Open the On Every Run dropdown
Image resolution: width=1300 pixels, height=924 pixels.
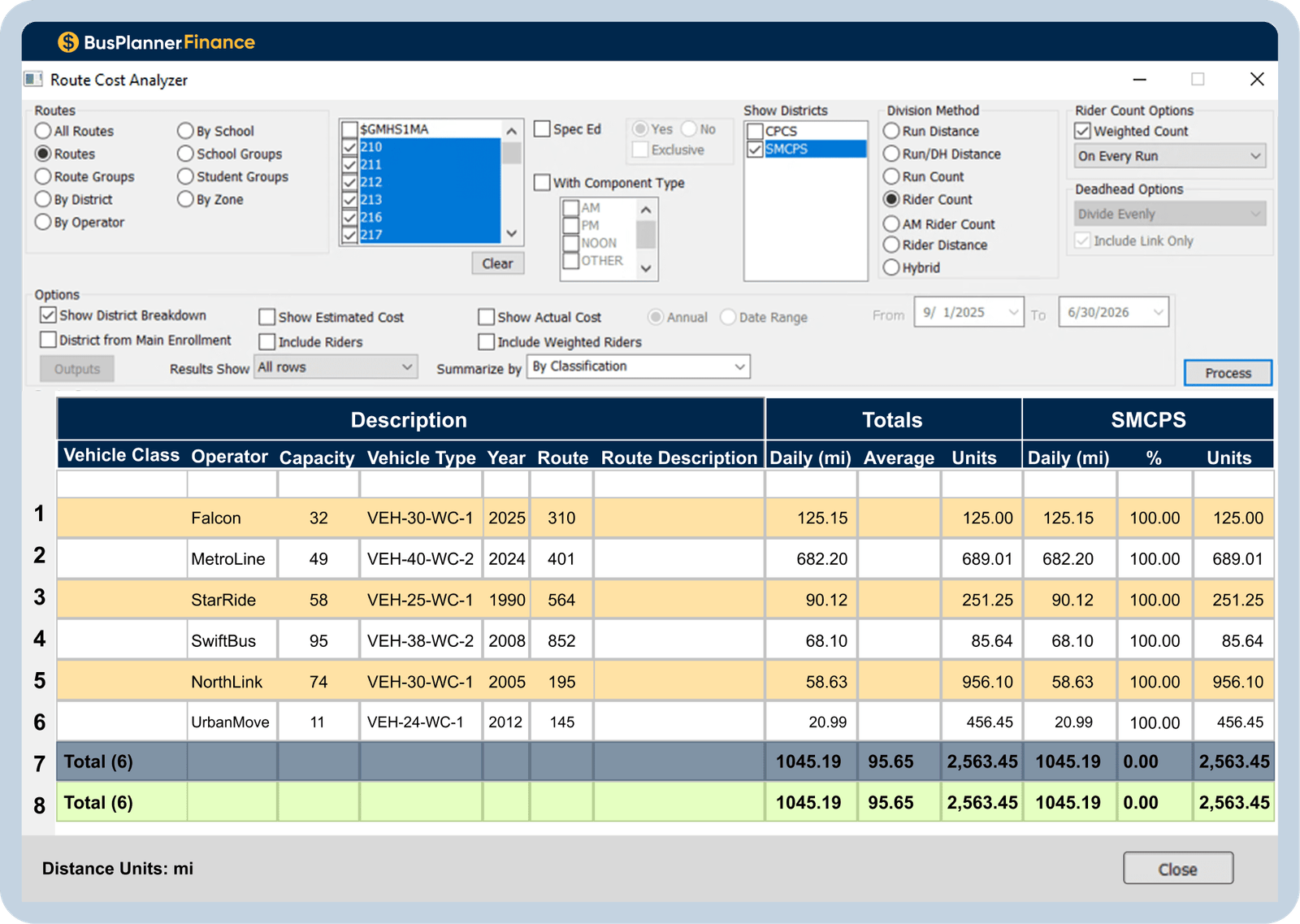pyautogui.click(x=1169, y=156)
